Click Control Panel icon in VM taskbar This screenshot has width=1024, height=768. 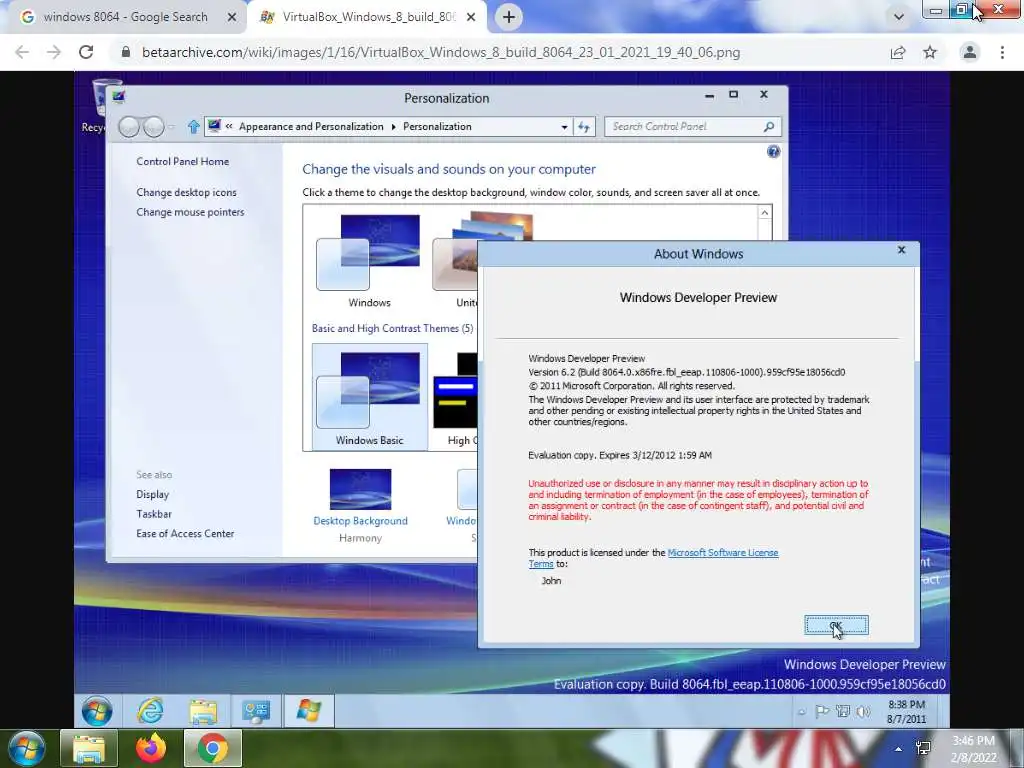click(x=256, y=711)
